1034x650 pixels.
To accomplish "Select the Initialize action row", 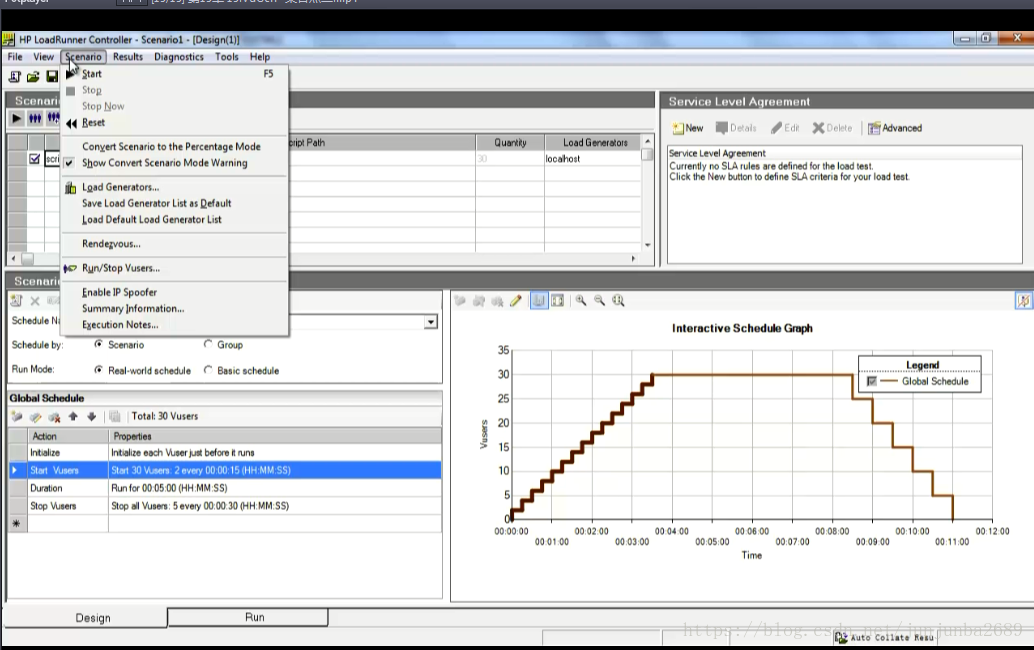I will click(x=224, y=452).
